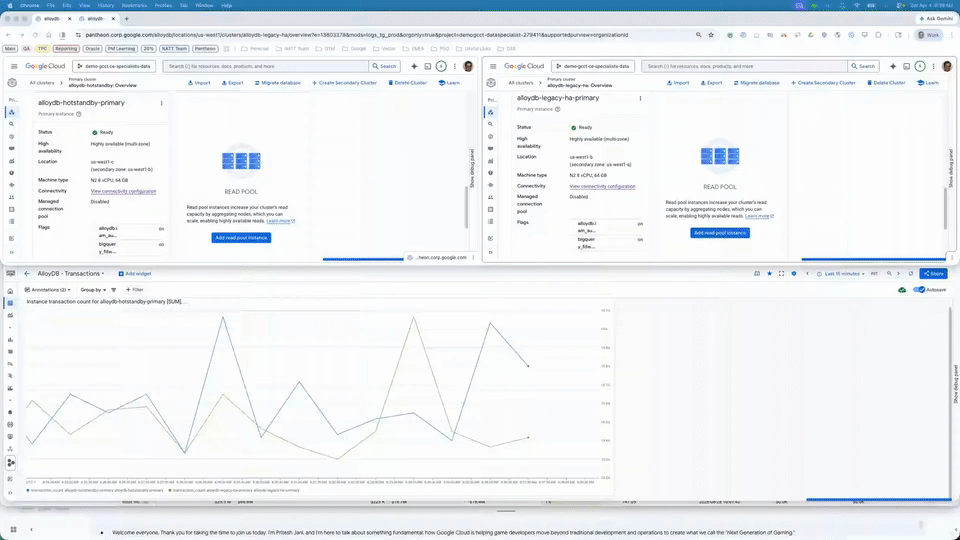
Task: Click Delete Cluster in left pane
Action: click(x=407, y=83)
